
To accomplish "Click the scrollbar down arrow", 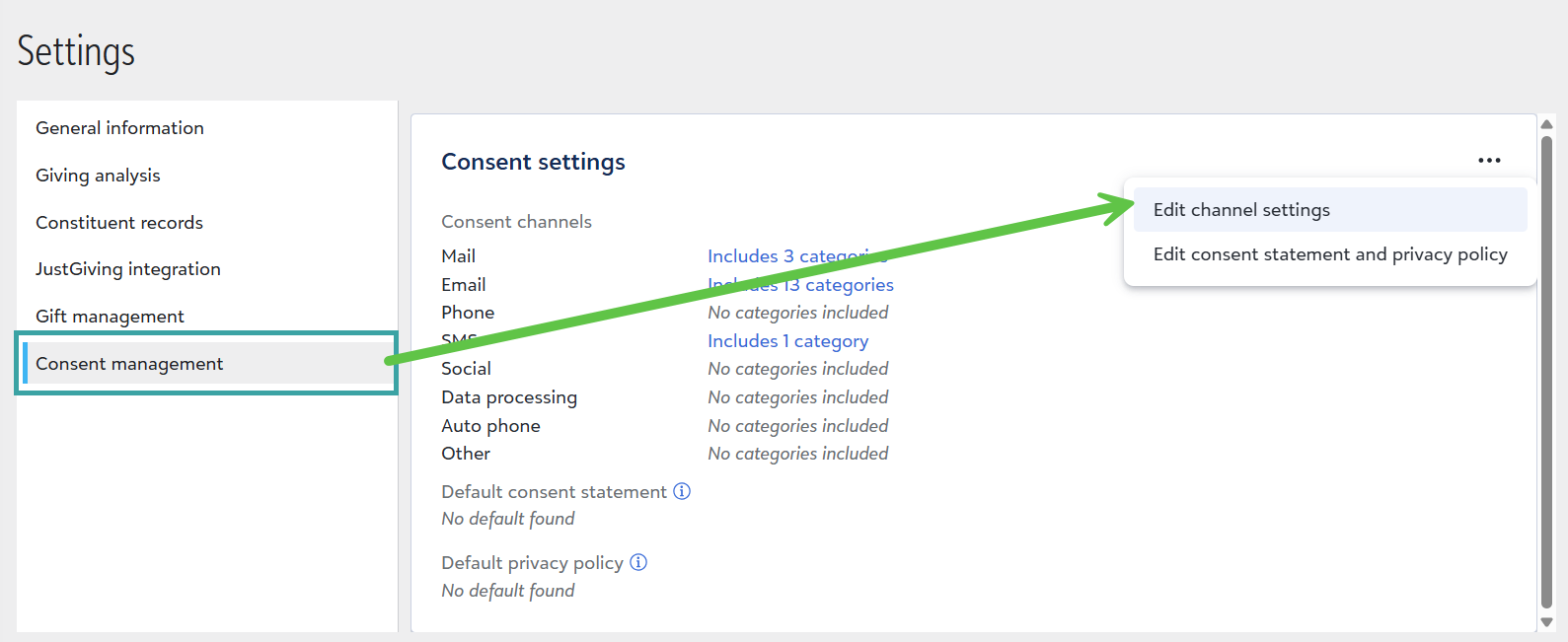I will click(x=1546, y=622).
